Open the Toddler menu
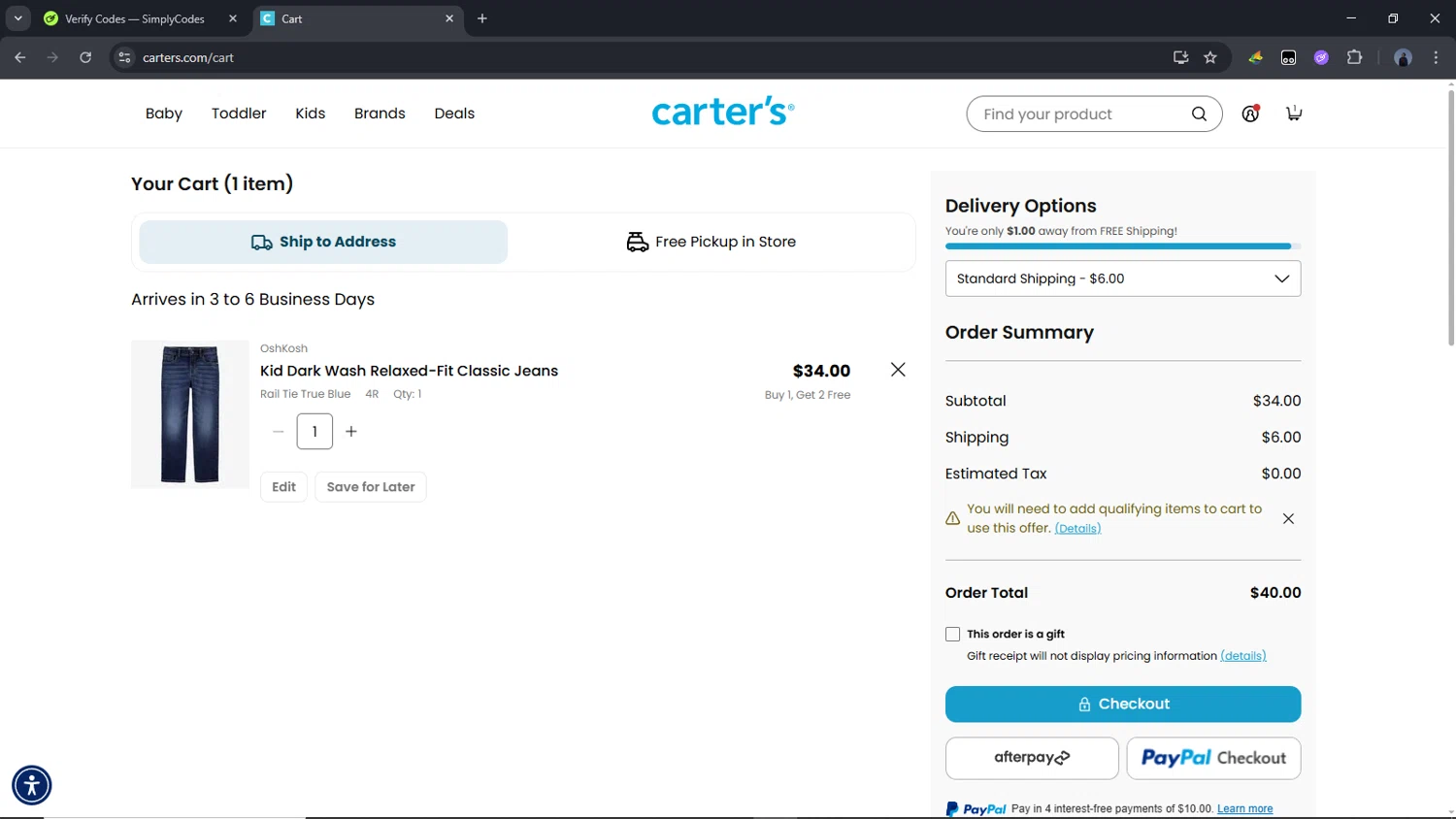 pyautogui.click(x=239, y=114)
